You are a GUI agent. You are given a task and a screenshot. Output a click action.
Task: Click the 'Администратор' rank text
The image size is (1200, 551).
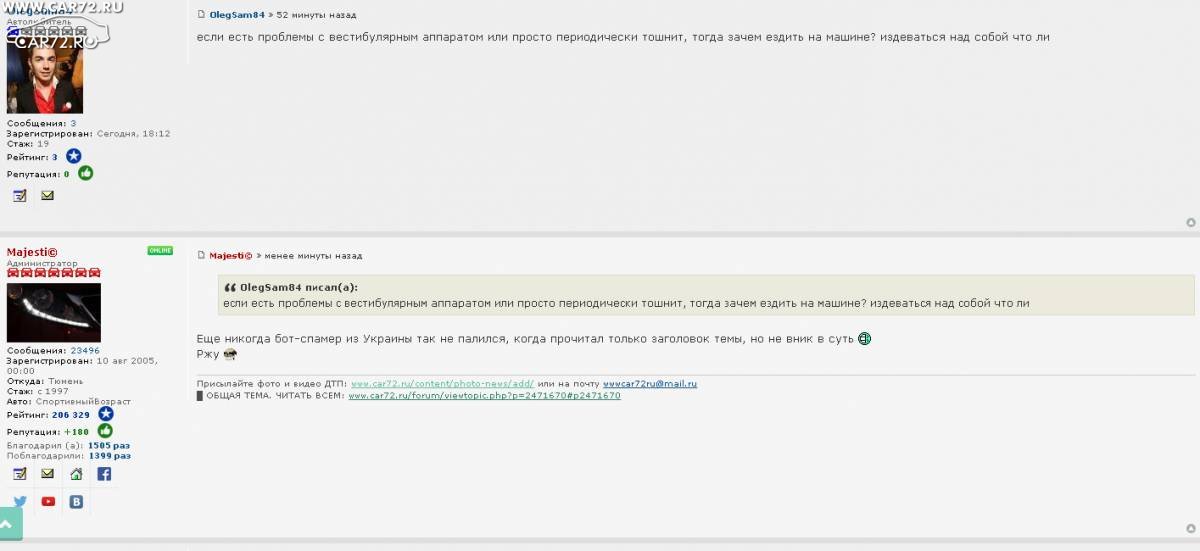(42, 264)
